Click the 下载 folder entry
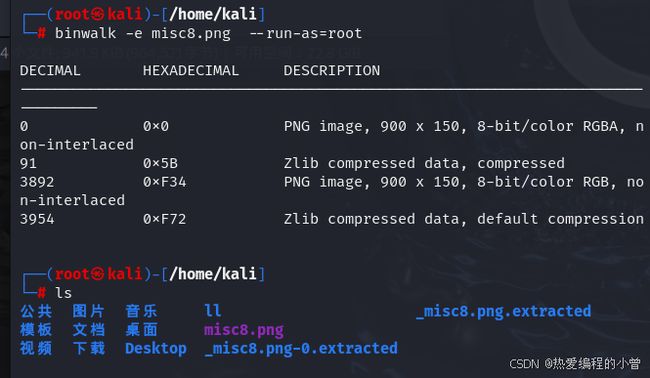Screen dimensions: 650x378 [89, 349]
